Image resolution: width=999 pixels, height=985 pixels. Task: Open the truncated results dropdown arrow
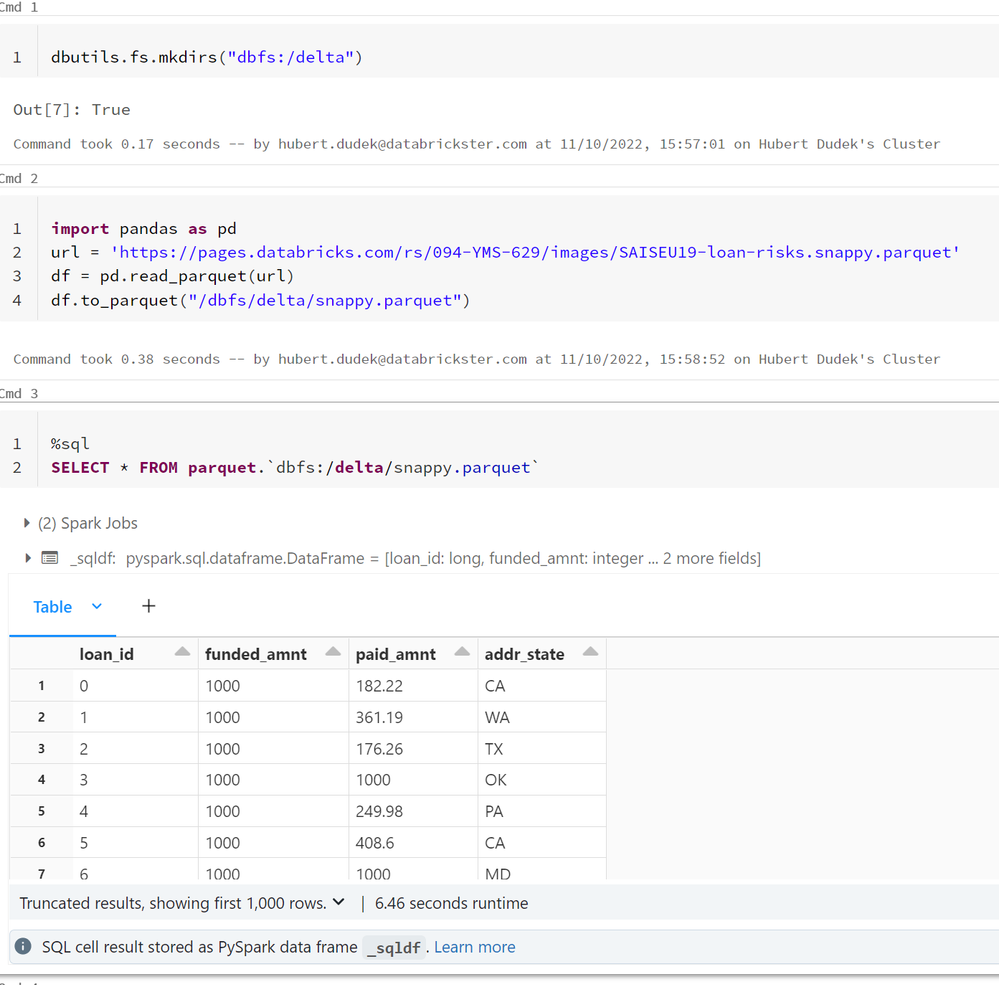pyautogui.click(x=338, y=902)
